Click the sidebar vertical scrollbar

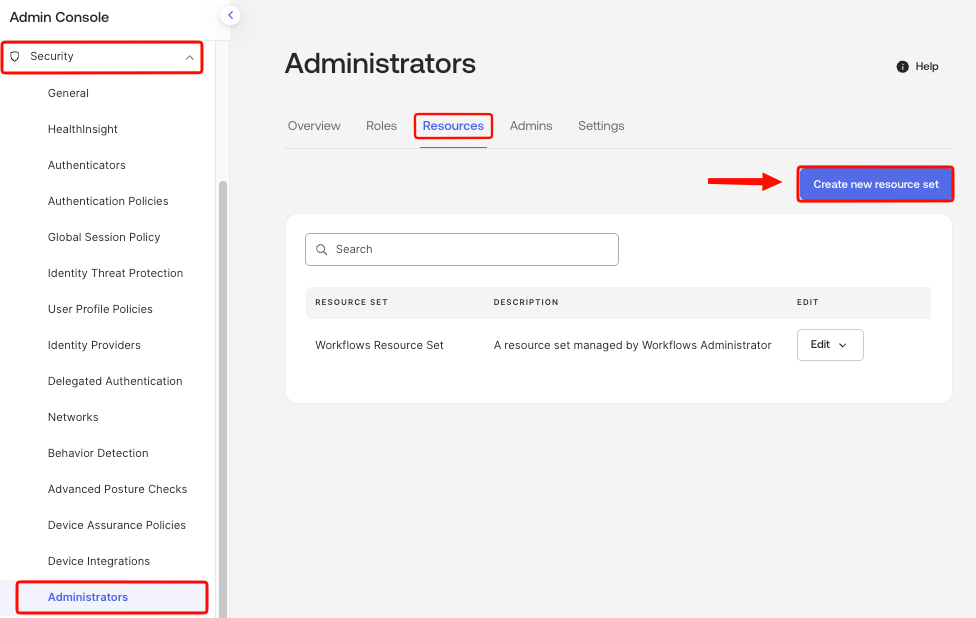click(x=223, y=398)
